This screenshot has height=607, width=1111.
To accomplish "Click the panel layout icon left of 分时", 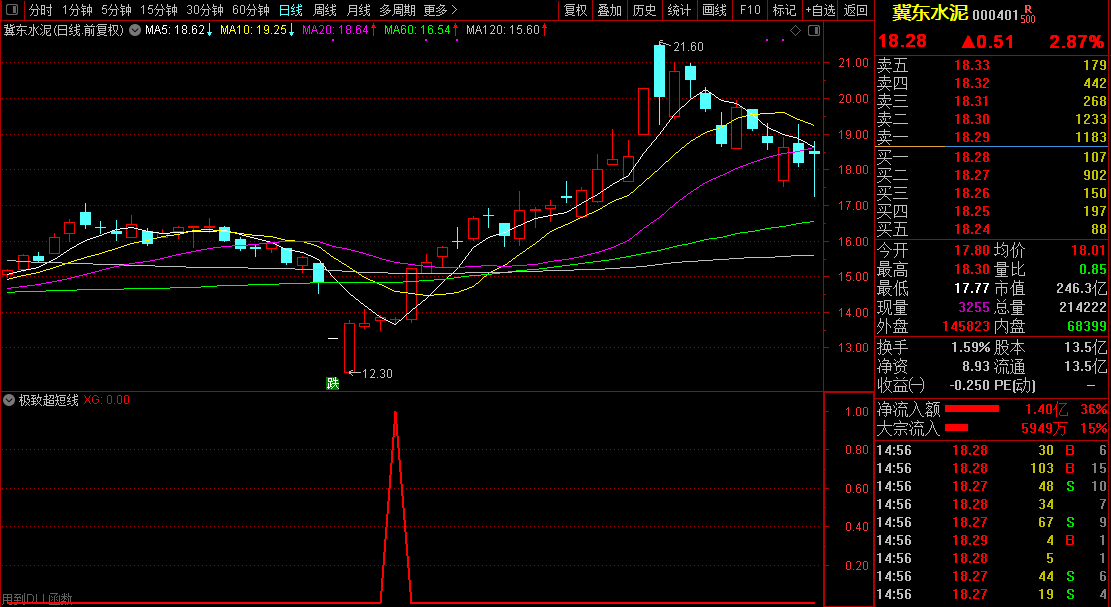I will point(12,10).
